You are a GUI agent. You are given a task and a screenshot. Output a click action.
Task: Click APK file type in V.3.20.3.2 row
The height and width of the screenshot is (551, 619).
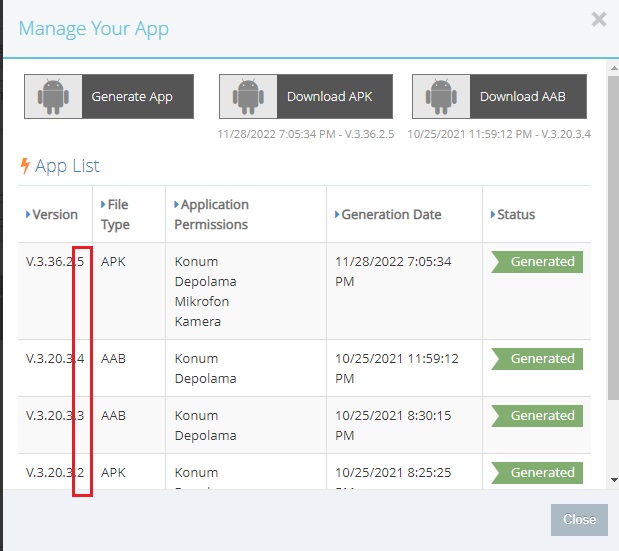tap(113, 472)
